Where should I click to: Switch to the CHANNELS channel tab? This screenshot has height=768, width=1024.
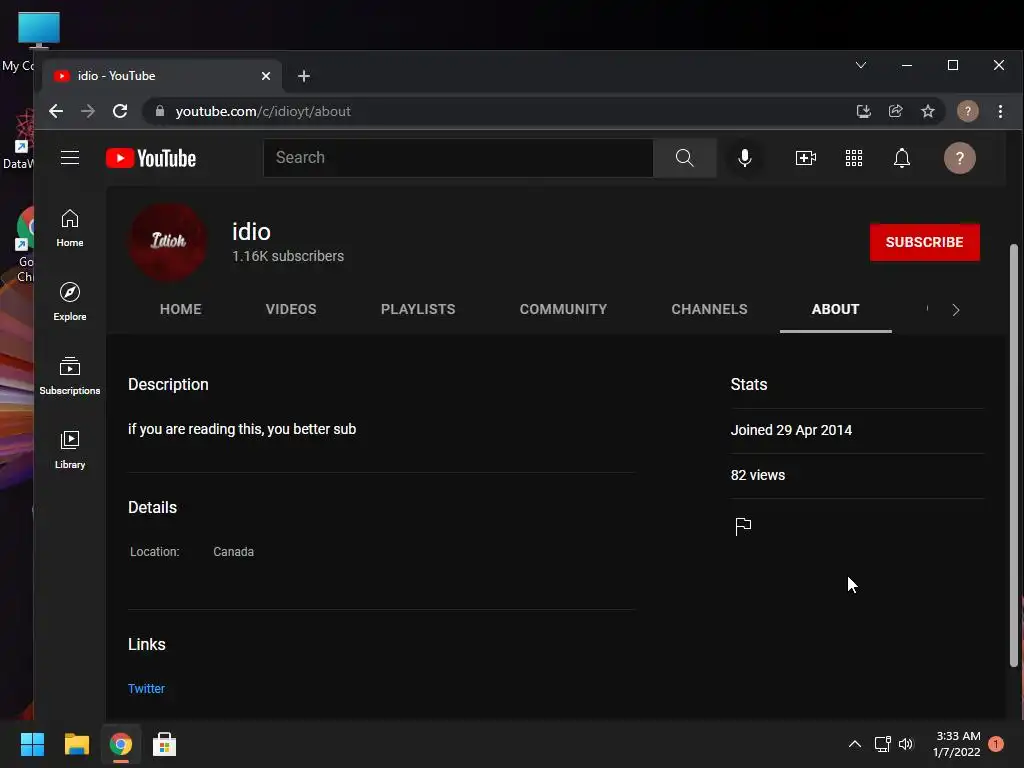pyautogui.click(x=709, y=309)
